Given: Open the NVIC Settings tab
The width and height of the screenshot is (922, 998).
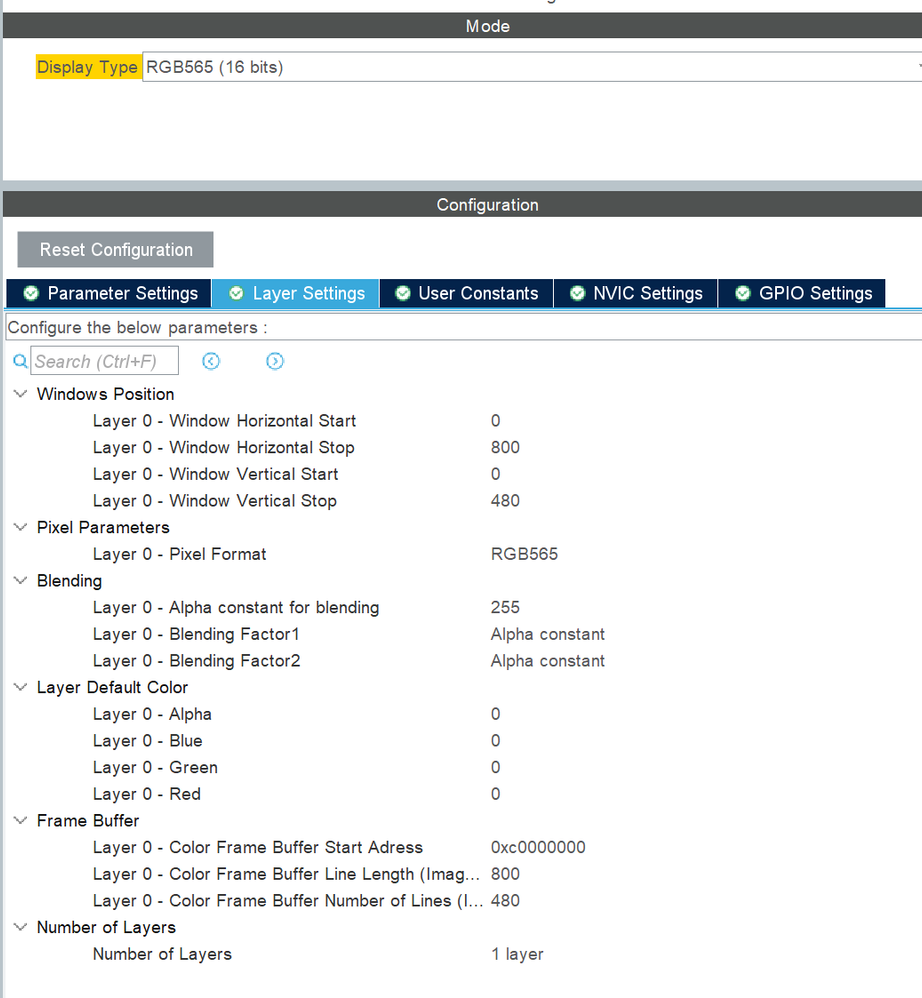Looking at the screenshot, I should point(636,293).
